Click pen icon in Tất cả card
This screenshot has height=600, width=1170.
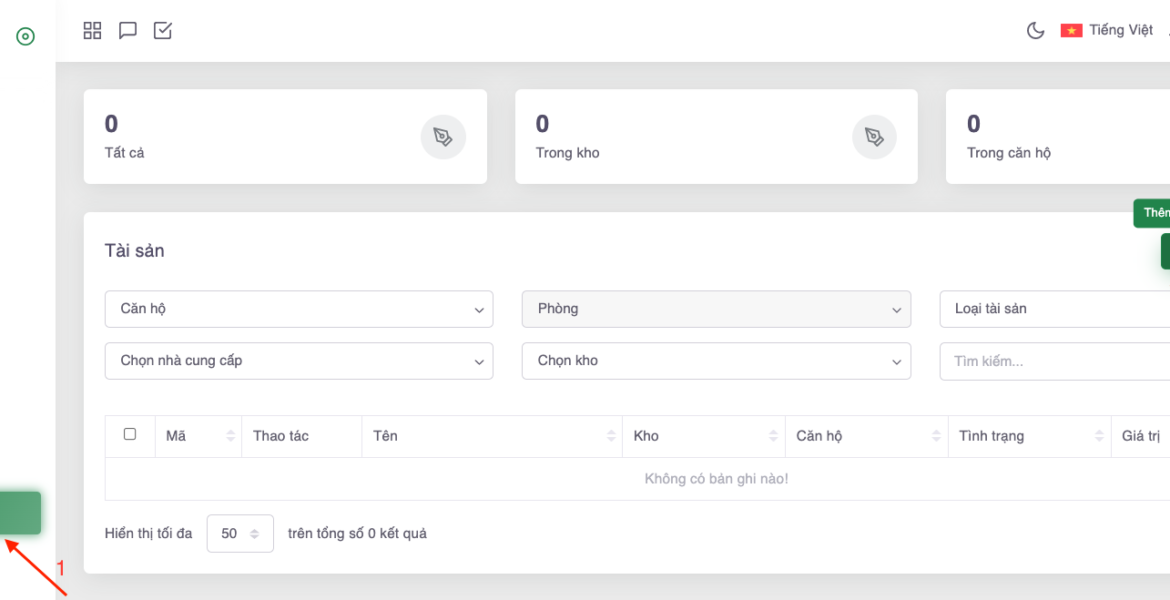click(443, 136)
